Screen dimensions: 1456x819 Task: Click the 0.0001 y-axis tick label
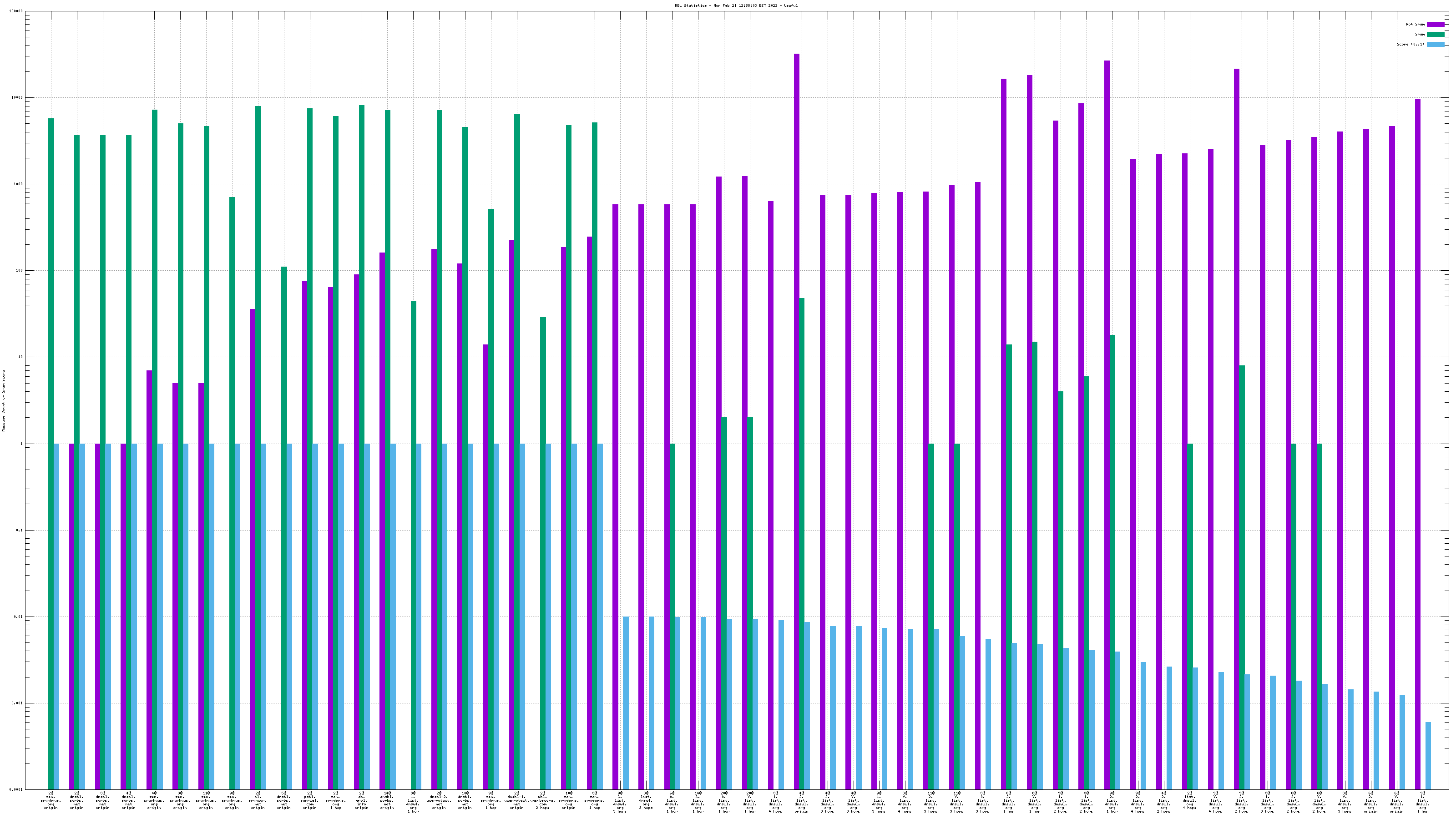16,789
